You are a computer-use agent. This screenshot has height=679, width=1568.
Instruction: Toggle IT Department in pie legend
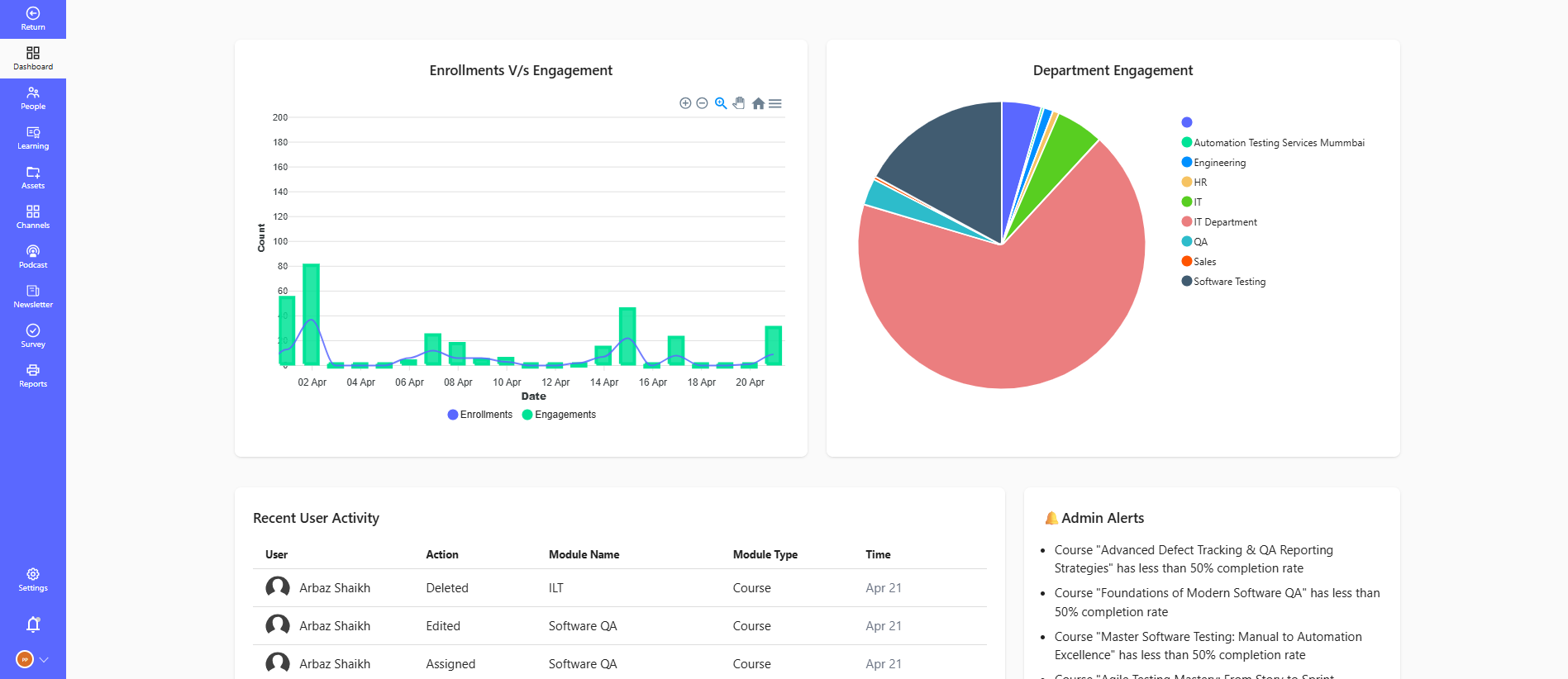1220,222
